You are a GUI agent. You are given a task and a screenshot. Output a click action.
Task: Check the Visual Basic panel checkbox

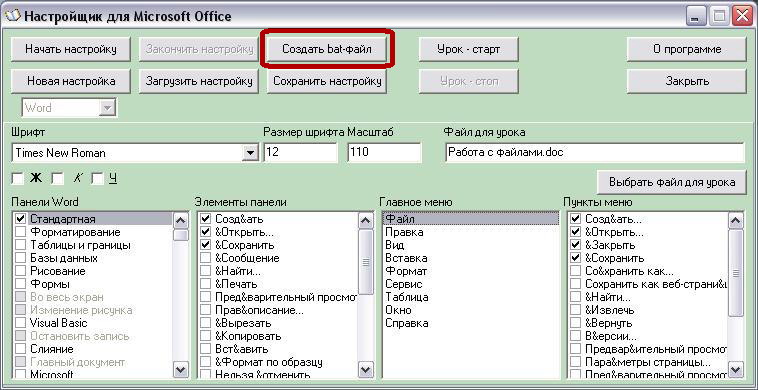tap(20, 323)
